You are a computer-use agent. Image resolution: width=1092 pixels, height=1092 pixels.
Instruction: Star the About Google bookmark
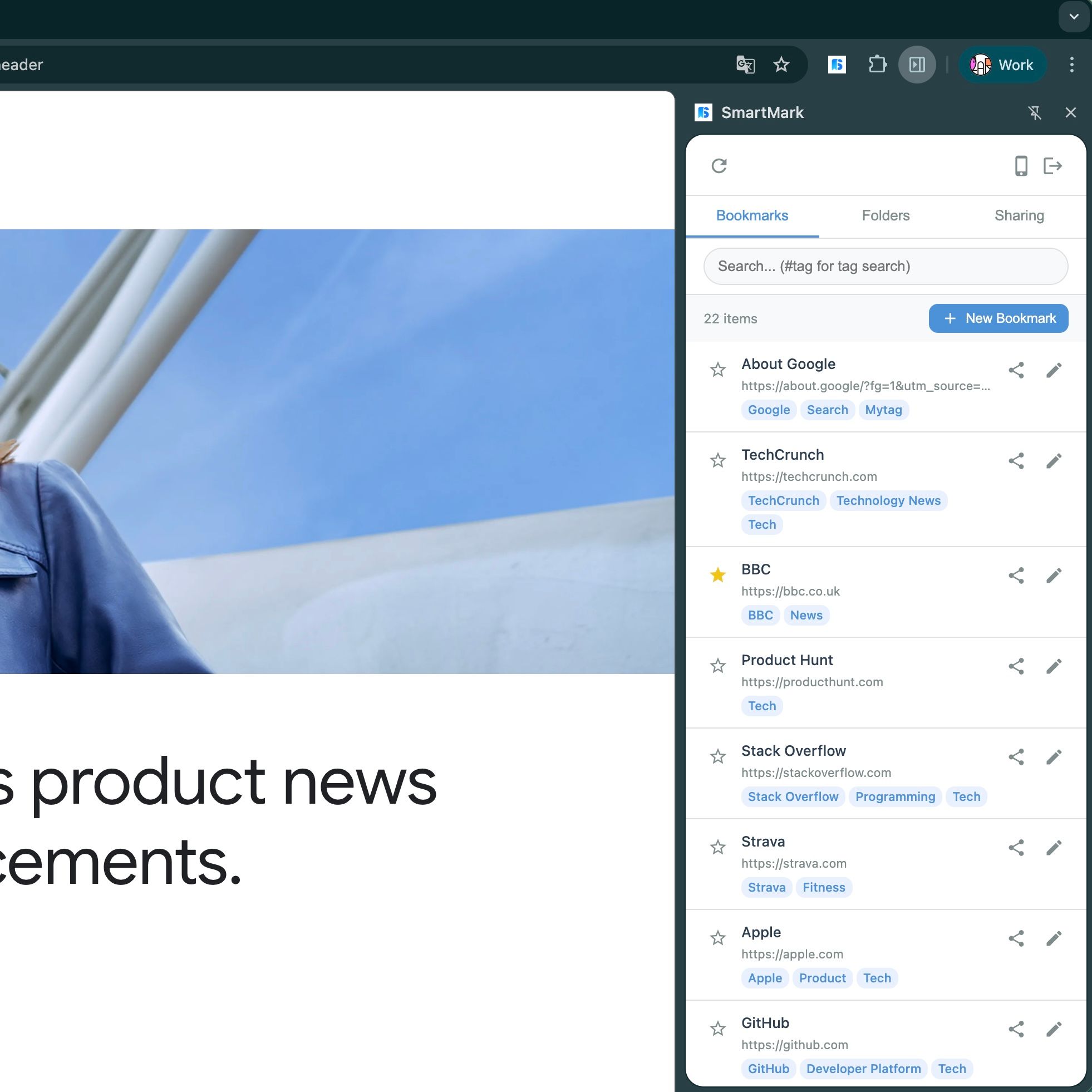tap(718, 370)
